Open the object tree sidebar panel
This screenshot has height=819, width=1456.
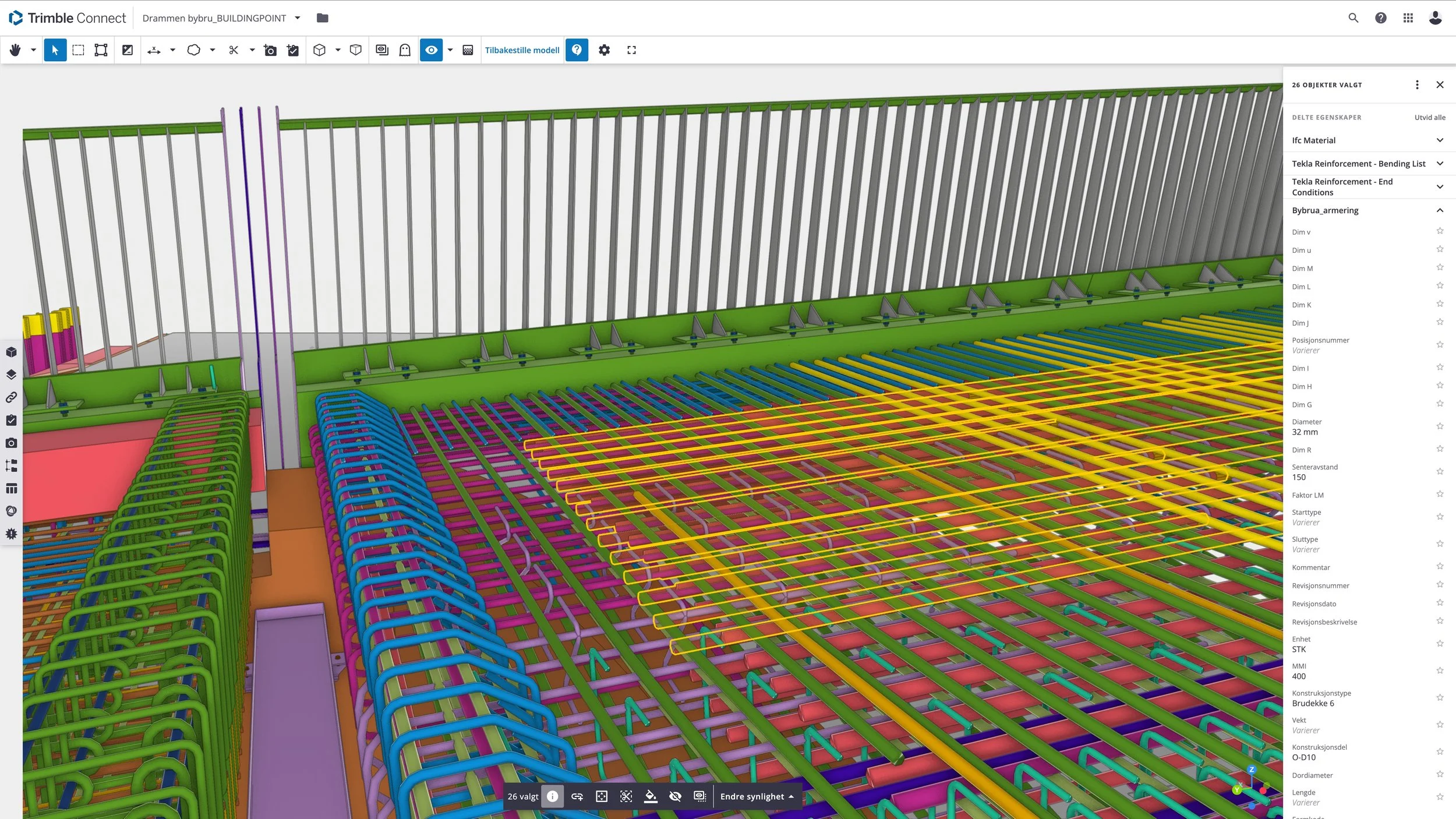[12, 465]
